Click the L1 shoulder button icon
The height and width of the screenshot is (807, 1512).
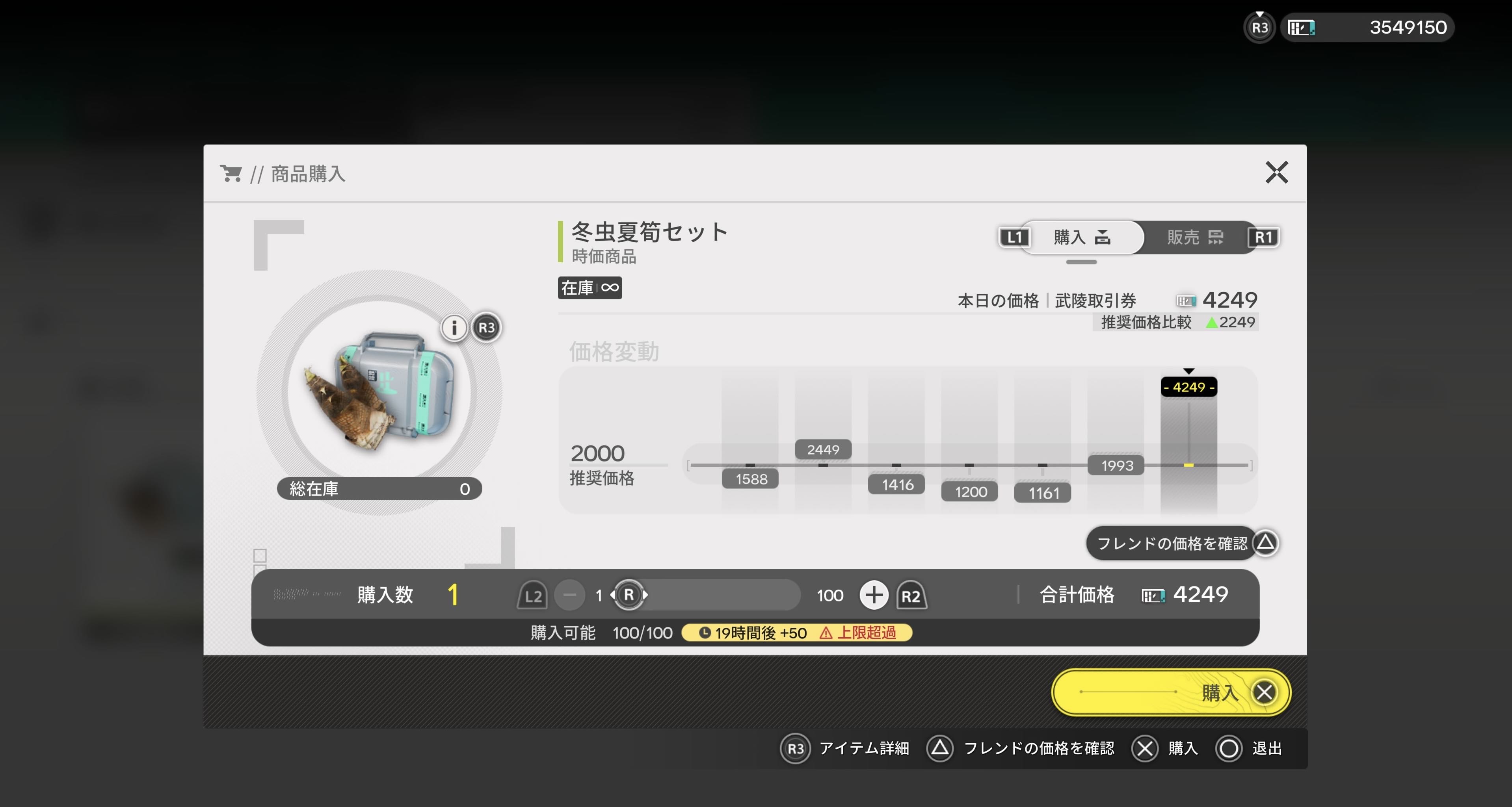(1014, 237)
